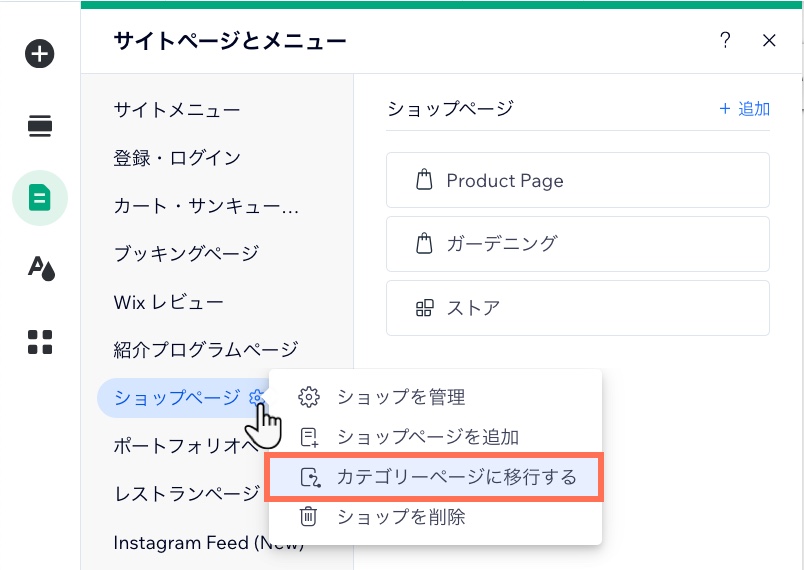Screen dimensions: 804x570
Task: Close the サイトページとメニュー panel
Action: (769, 41)
